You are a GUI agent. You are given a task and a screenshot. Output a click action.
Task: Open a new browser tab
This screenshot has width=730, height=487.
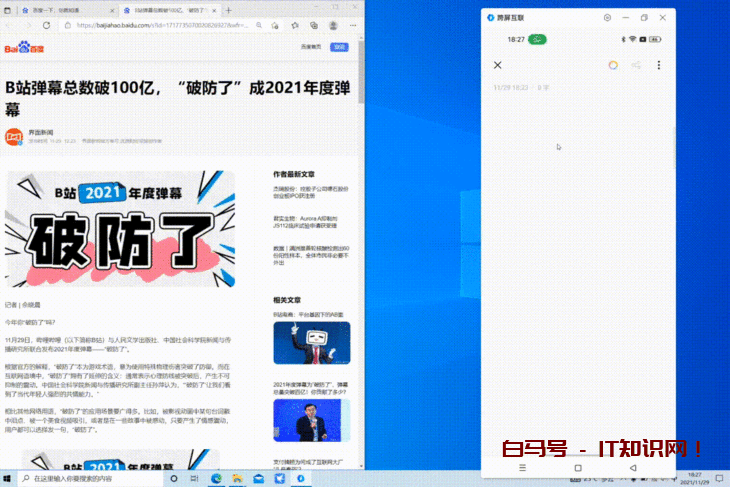(x=228, y=8)
